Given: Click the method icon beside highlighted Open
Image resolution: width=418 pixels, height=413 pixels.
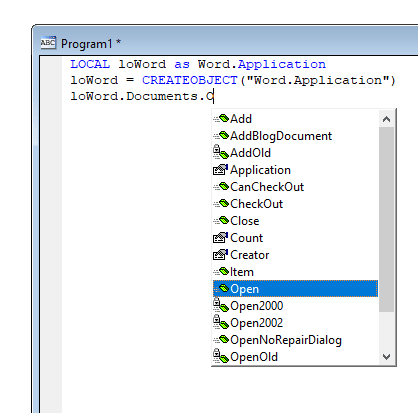Looking at the screenshot, I should [x=221, y=289].
